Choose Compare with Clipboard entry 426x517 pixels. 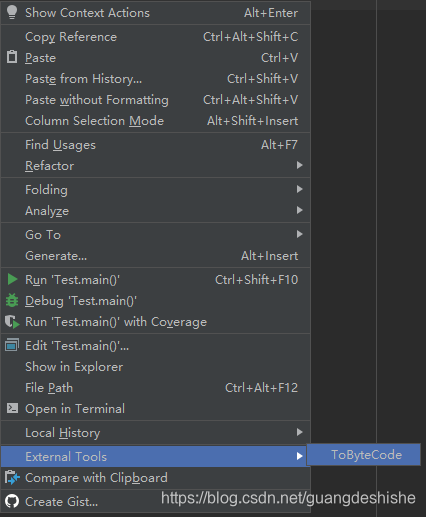tap(156, 478)
